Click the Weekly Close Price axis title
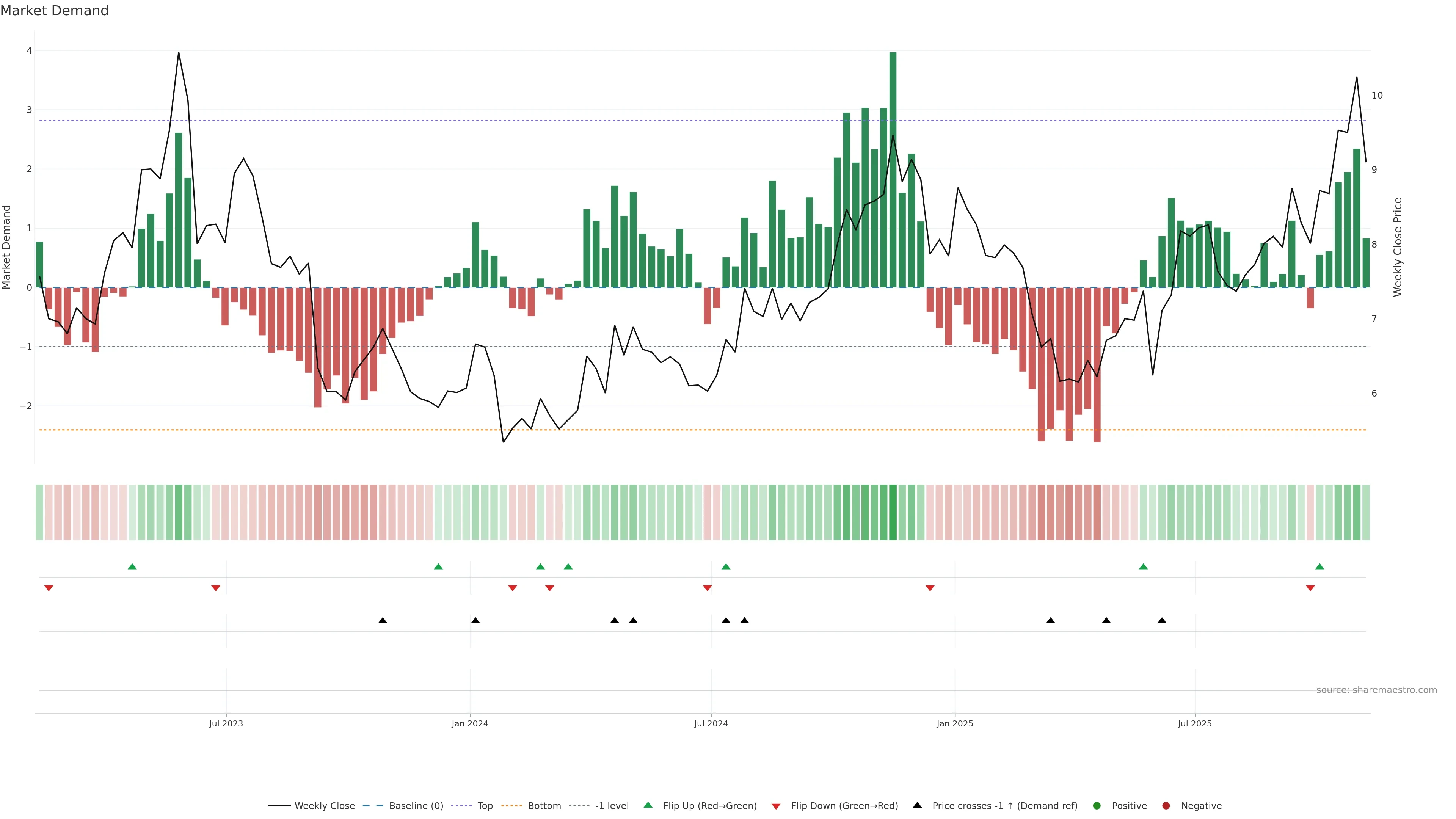 tap(1398, 247)
